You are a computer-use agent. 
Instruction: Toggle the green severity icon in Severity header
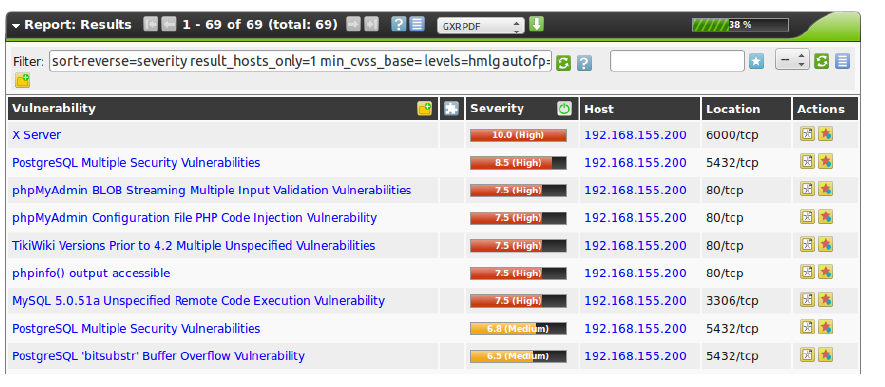pos(564,108)
